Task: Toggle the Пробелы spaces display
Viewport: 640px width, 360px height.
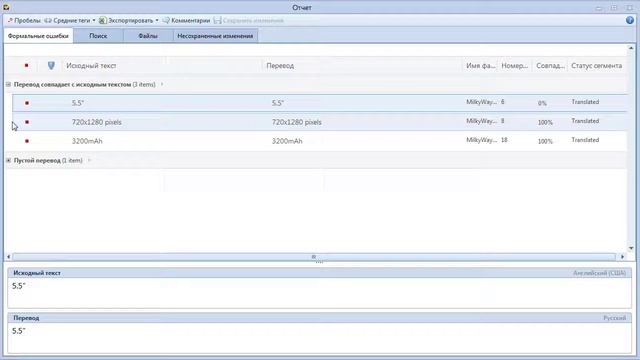Action: pos(24,20)
